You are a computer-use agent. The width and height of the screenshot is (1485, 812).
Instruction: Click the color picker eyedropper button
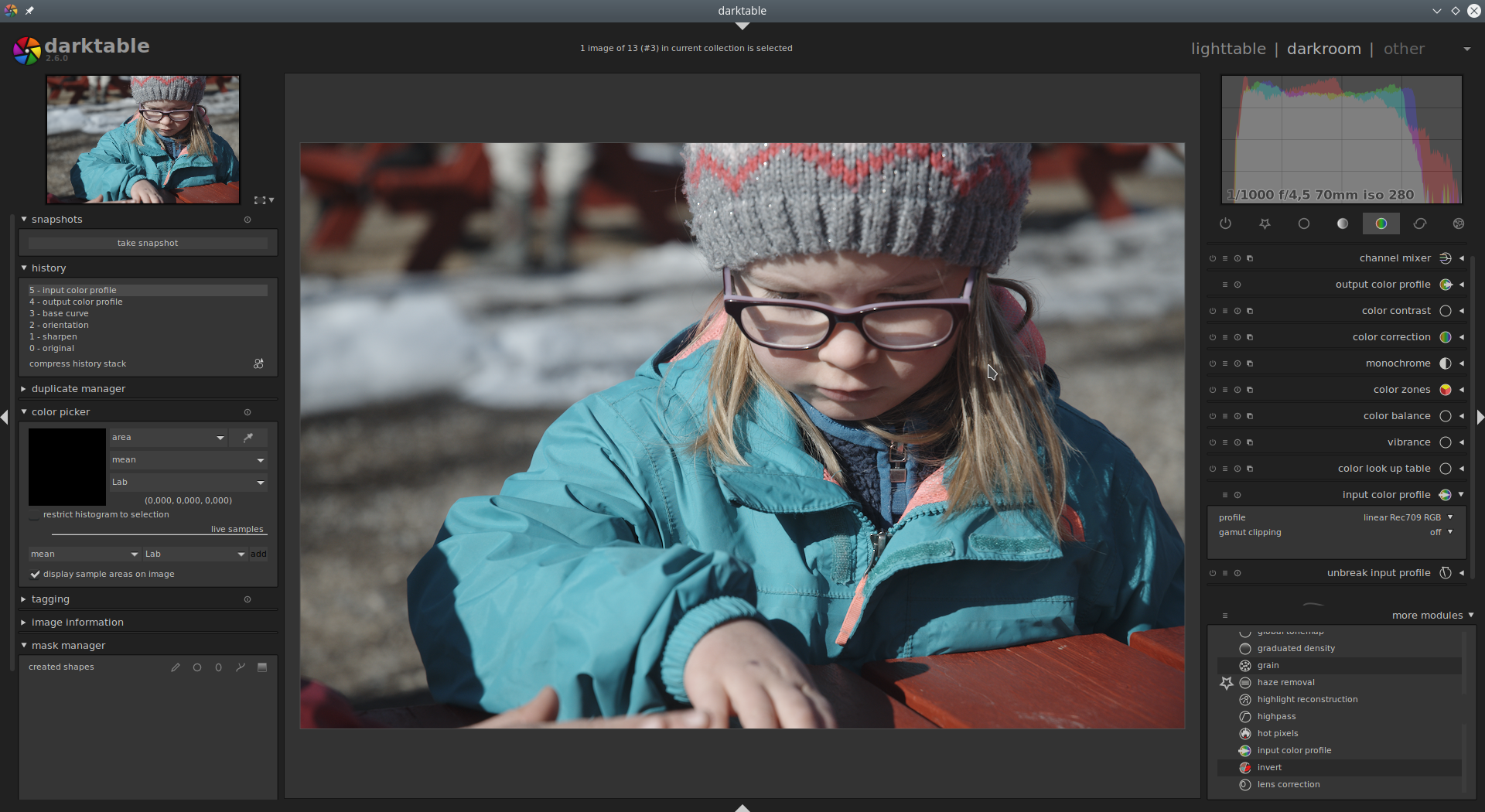pyautogui.click(x=248, y=438)
